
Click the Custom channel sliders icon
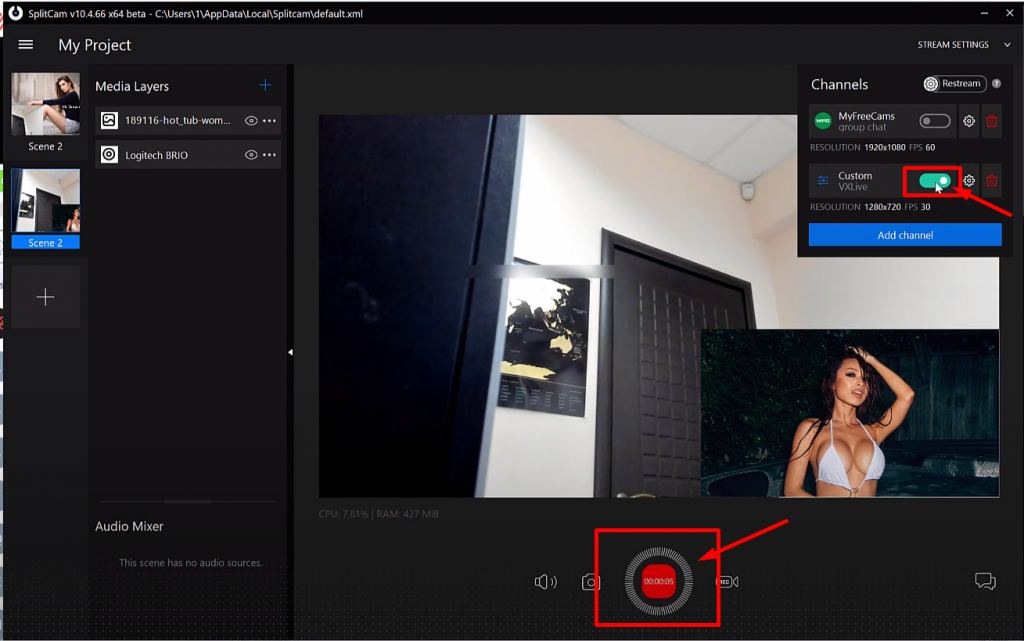(x=823, y=181)
